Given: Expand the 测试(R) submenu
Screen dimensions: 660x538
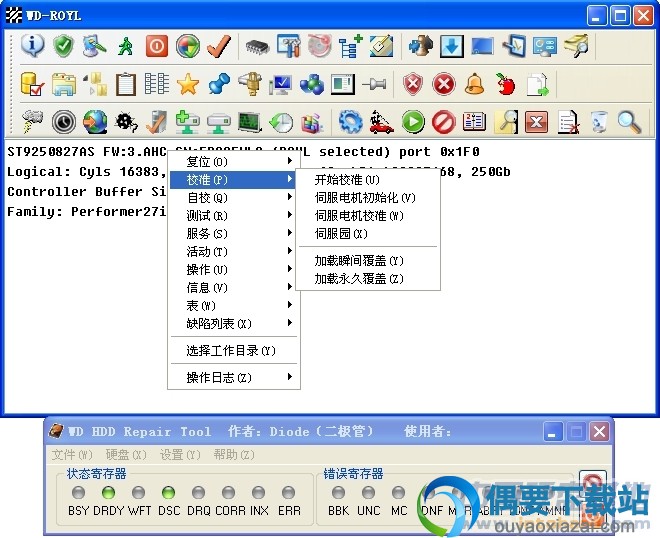Looking at the screenshot, I should 234,216.
